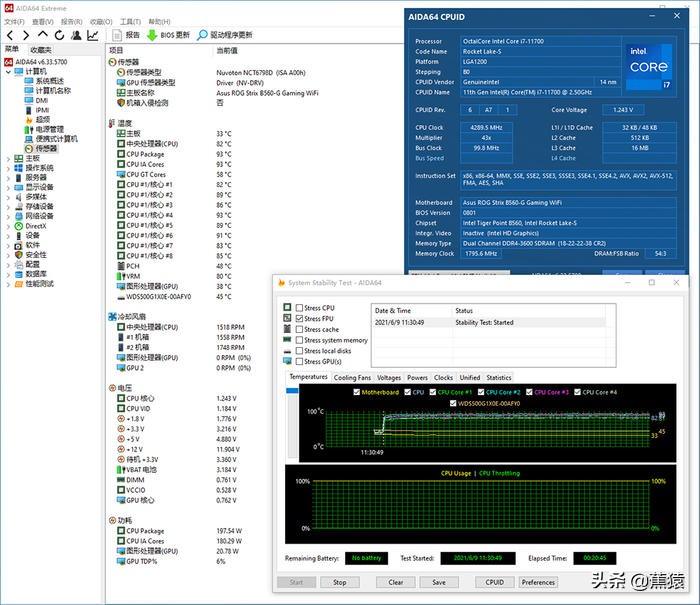Switch to the Cooling Fans tab
Image resolution: width=700 pixels, height=605 pixels.
click(352, 378)
